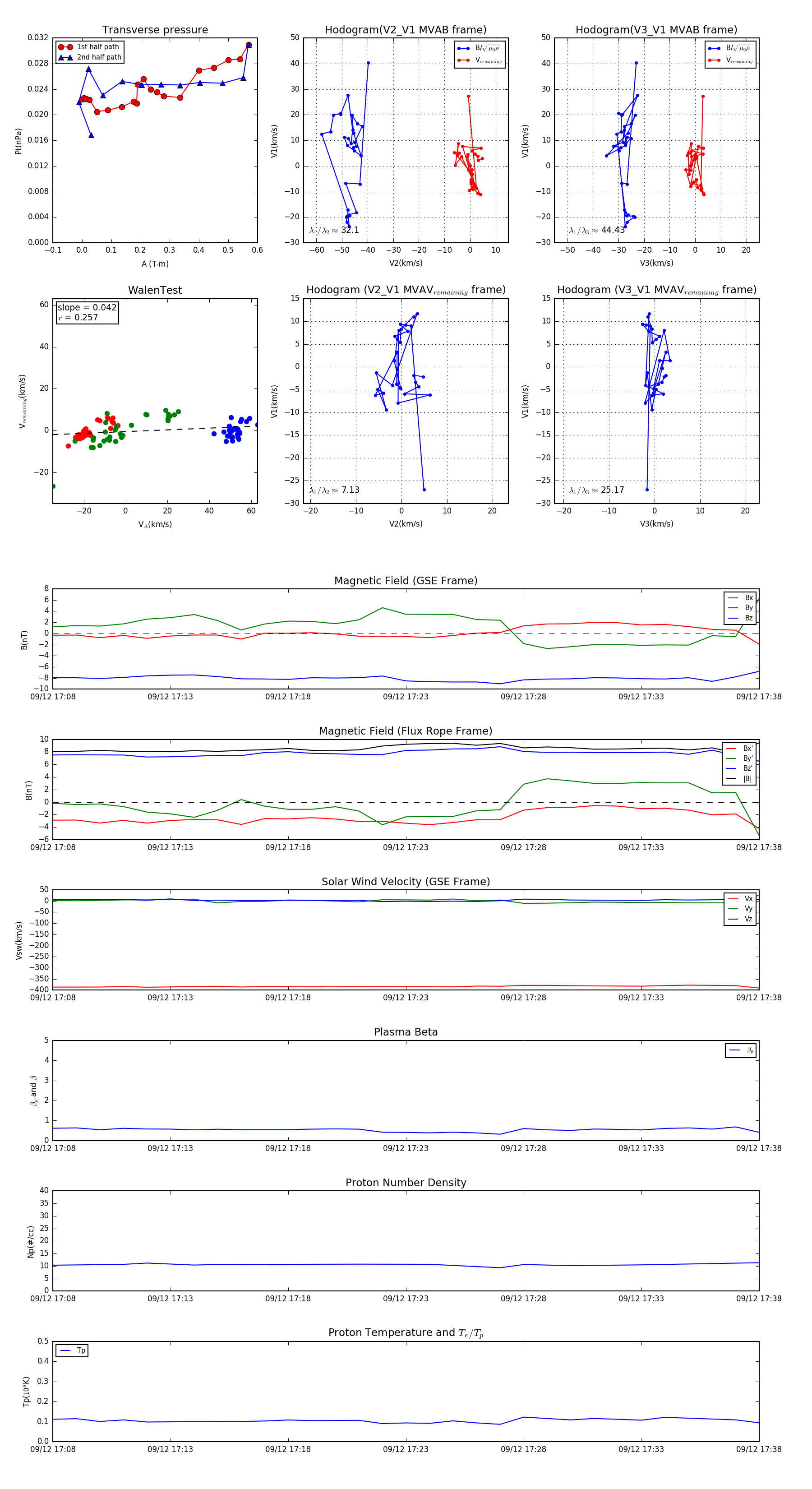812x1489 pixels.
Task: Click the 'Magnetic Field (GSE Frame)' title
Action: 406,581
